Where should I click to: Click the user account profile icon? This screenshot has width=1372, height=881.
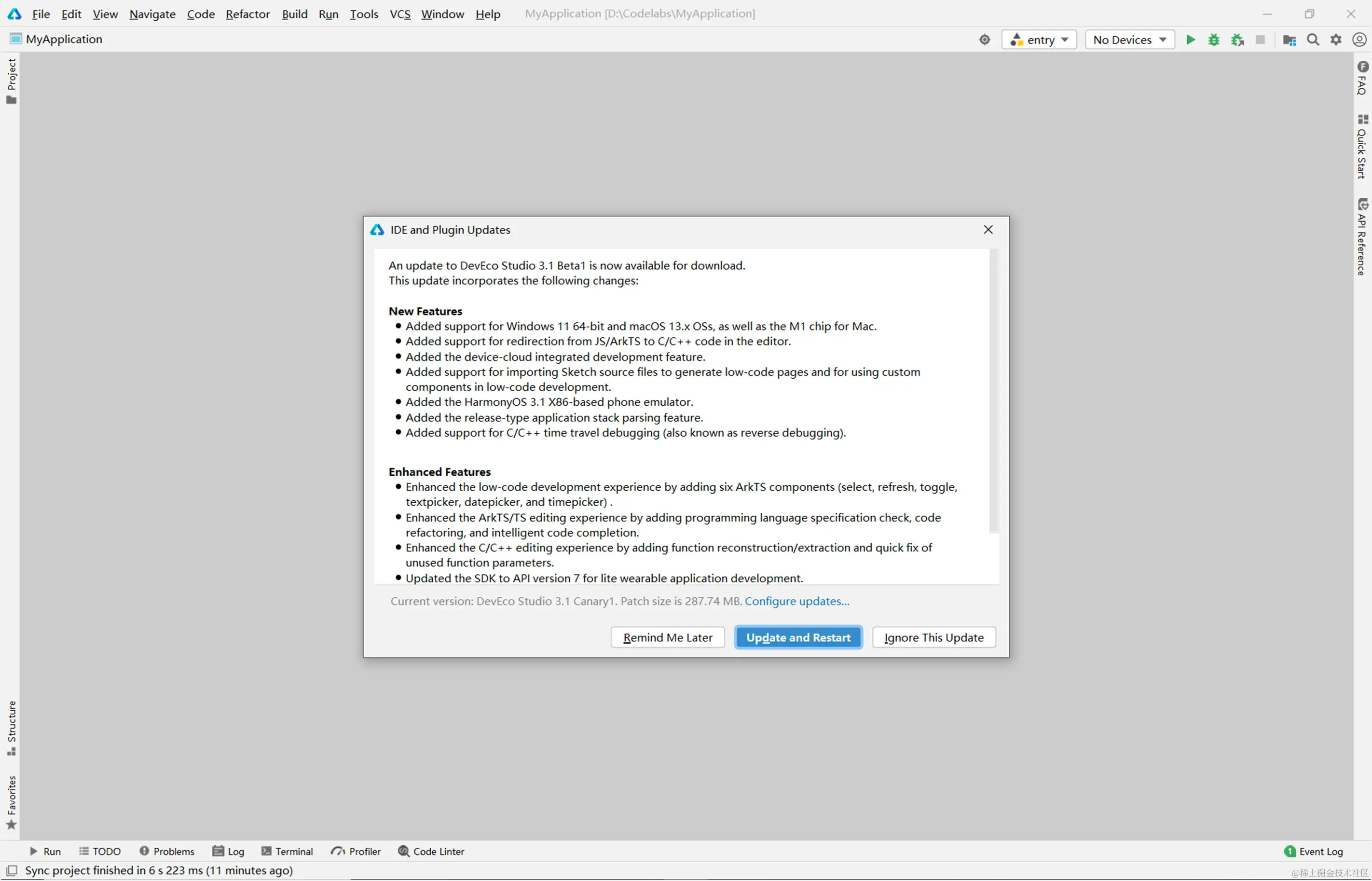(x=1359, y=40)
